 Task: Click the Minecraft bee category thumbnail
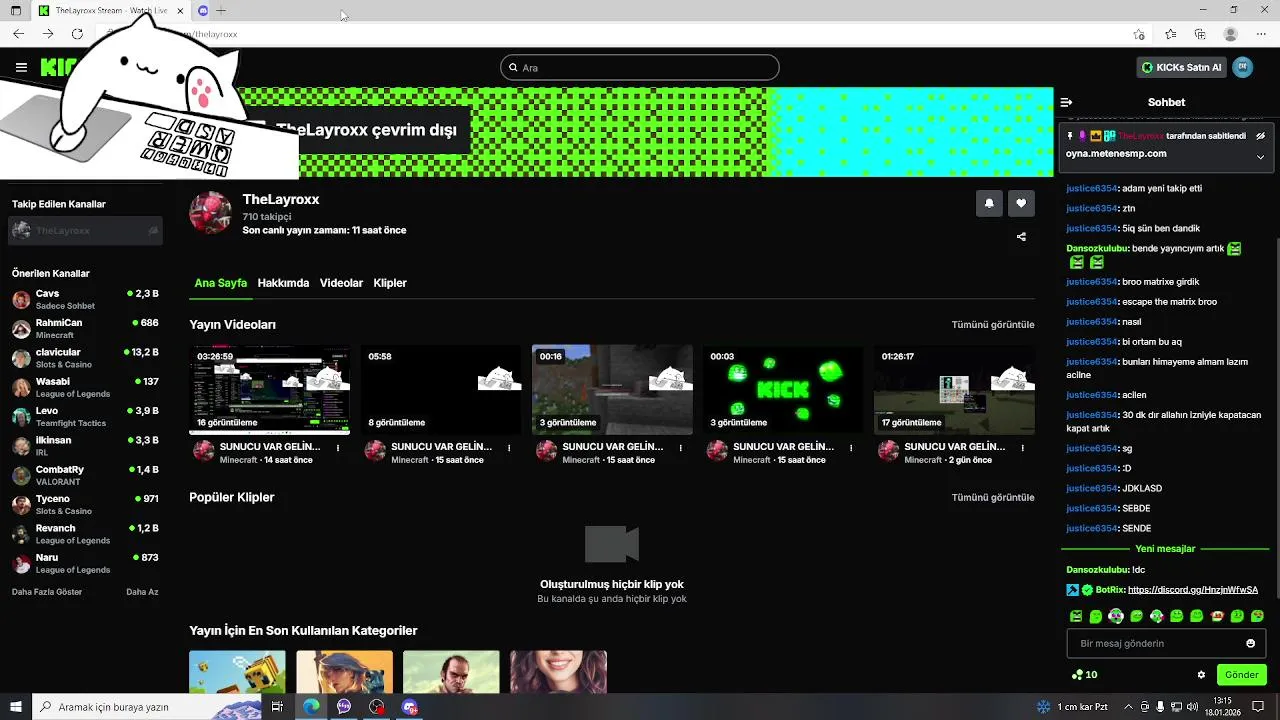coord(237,671)
